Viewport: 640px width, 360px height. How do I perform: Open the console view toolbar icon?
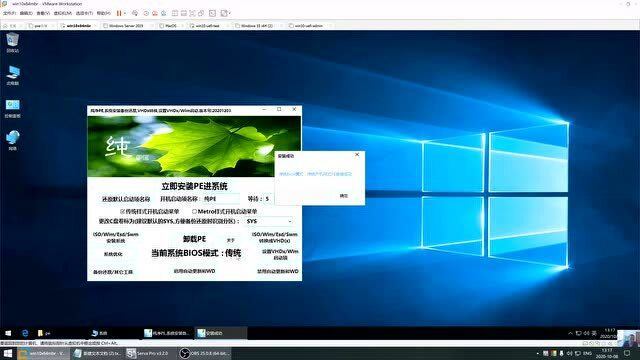(x=212, y=13)
